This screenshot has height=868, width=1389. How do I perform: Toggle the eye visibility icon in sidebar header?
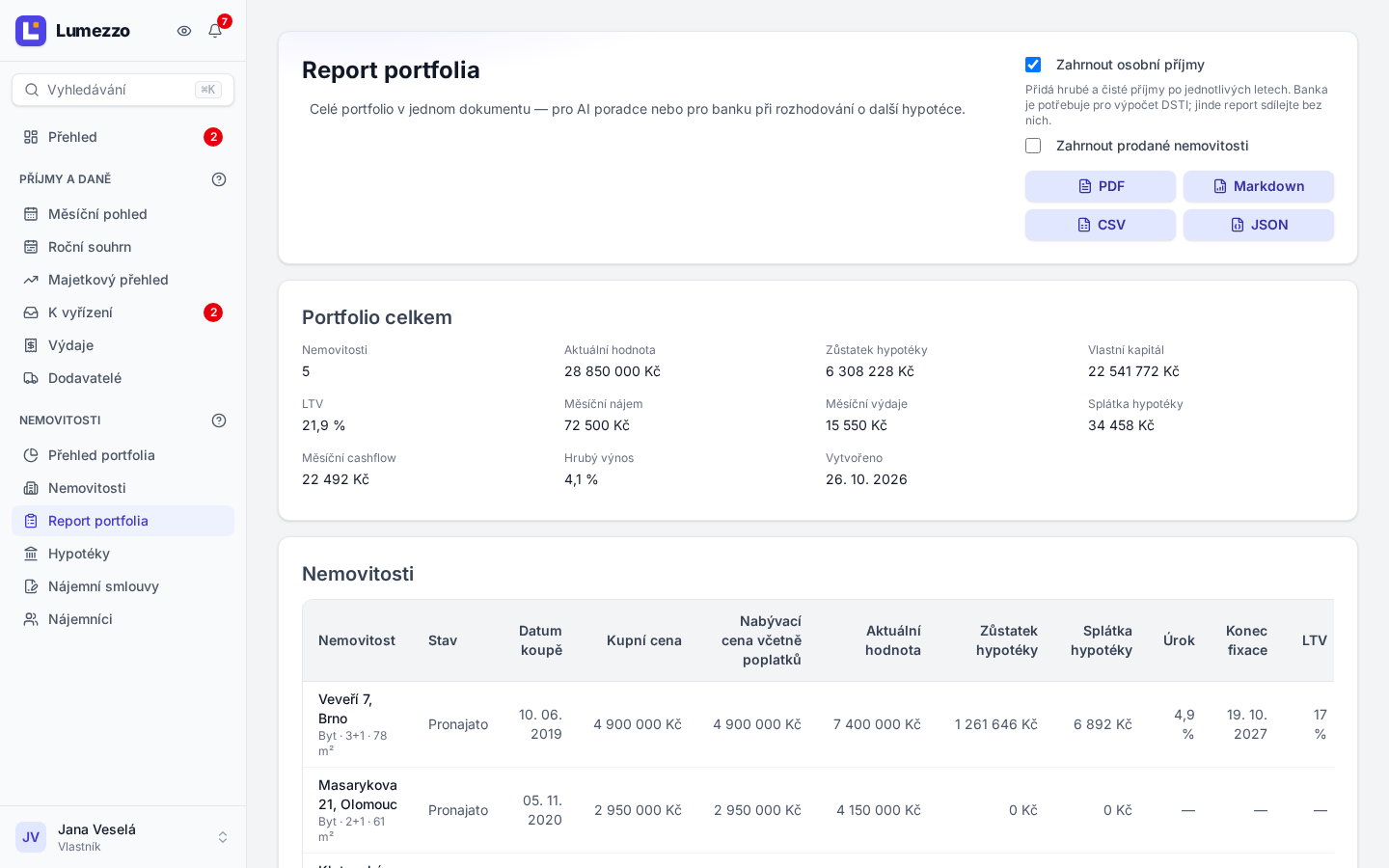(x=184, y=31)
